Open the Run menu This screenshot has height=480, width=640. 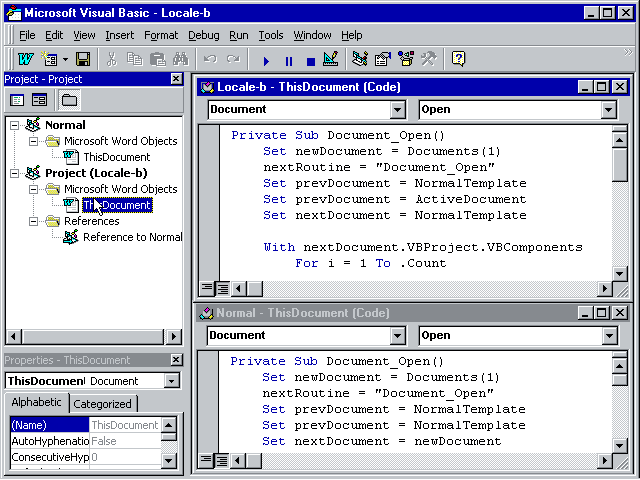tap(238, 36)
